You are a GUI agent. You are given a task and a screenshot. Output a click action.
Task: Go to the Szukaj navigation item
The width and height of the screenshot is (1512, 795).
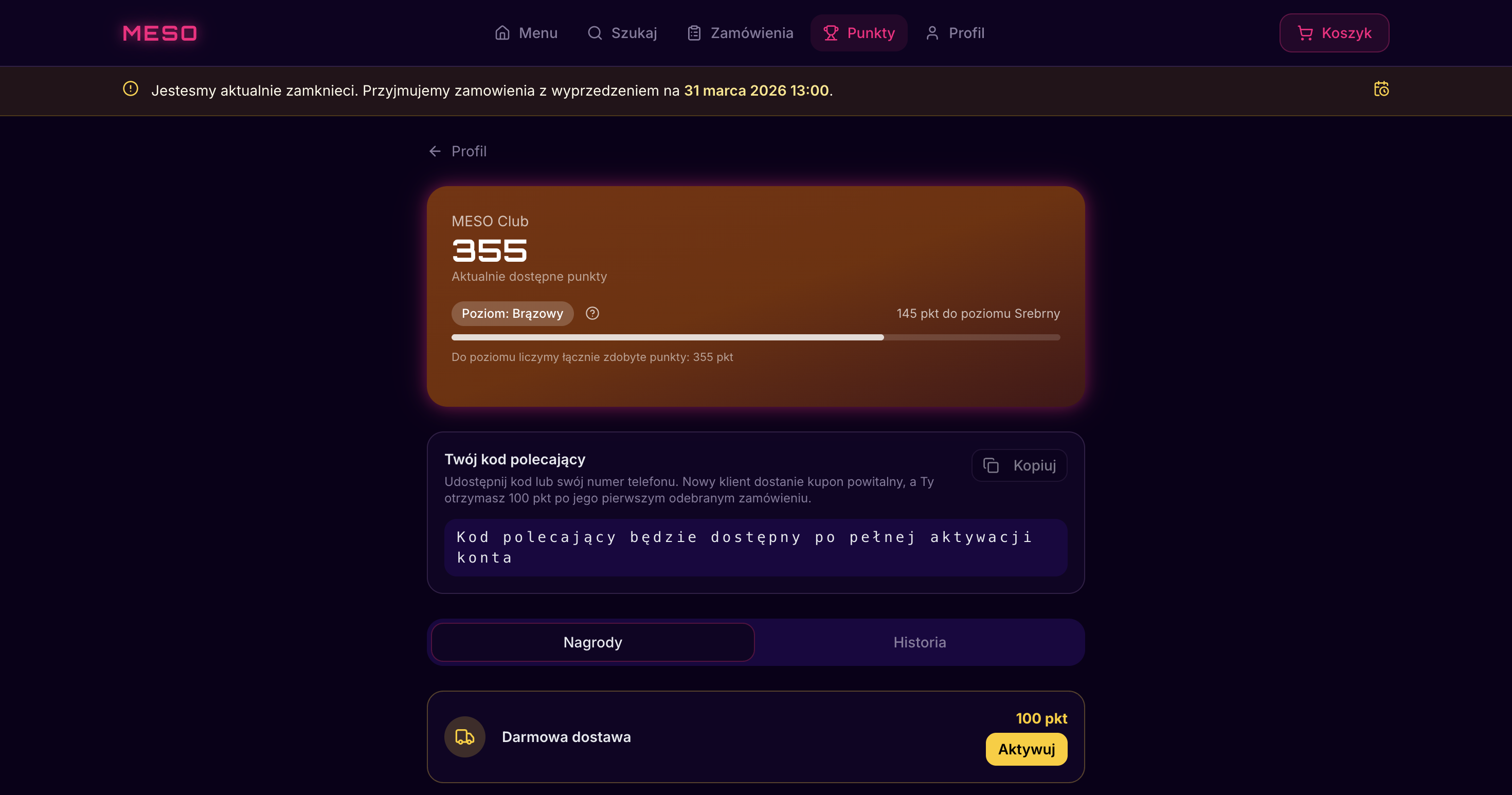click(634, 33)
